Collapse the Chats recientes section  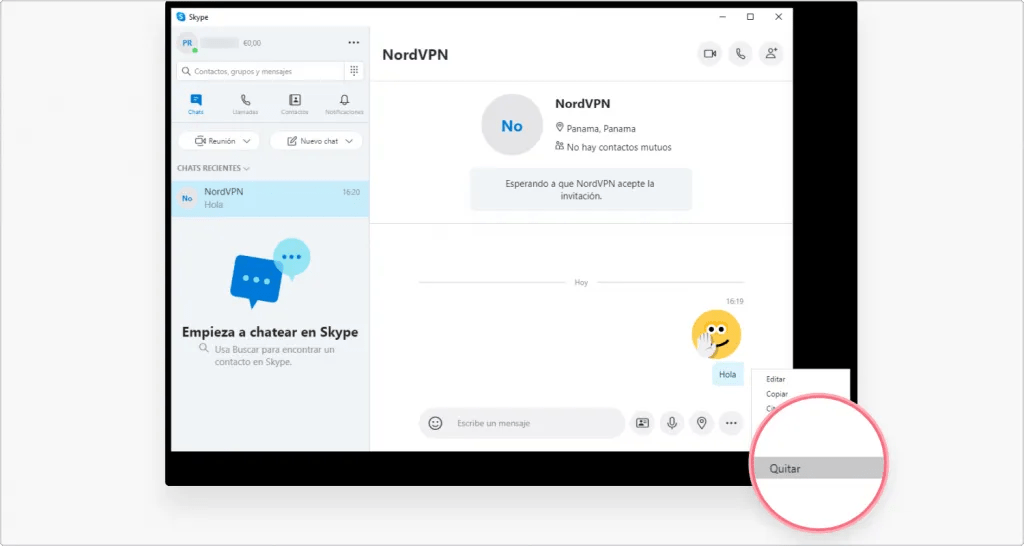point(214,169)
